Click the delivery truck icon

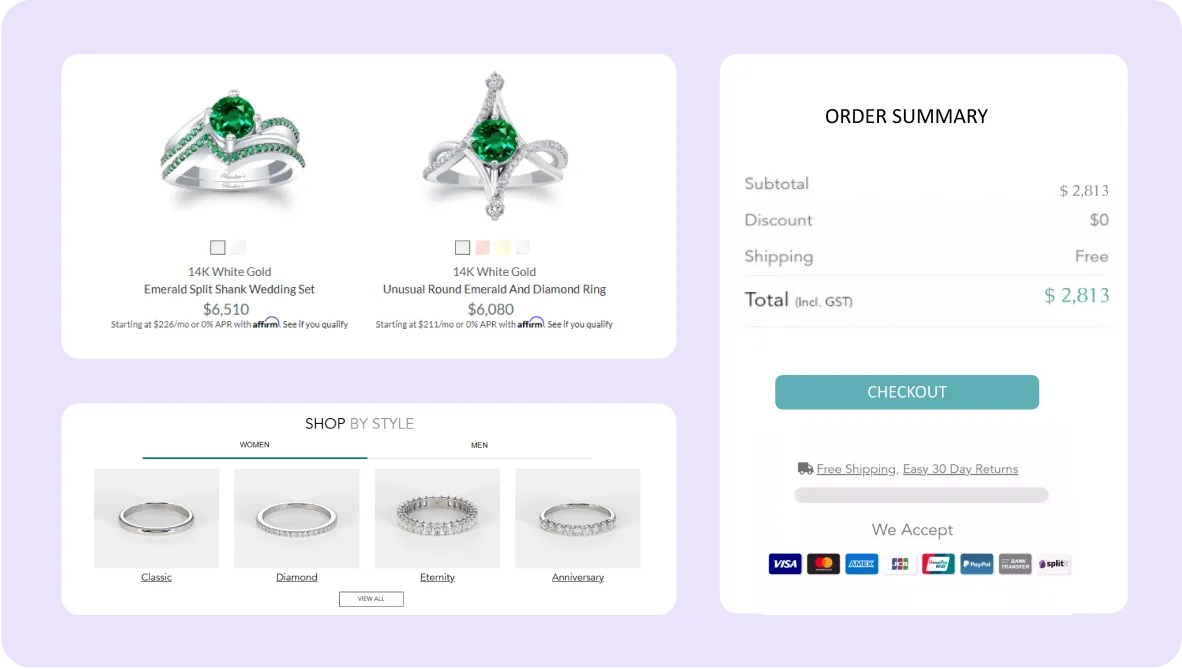pyautogui.click(x=805, y=468)
